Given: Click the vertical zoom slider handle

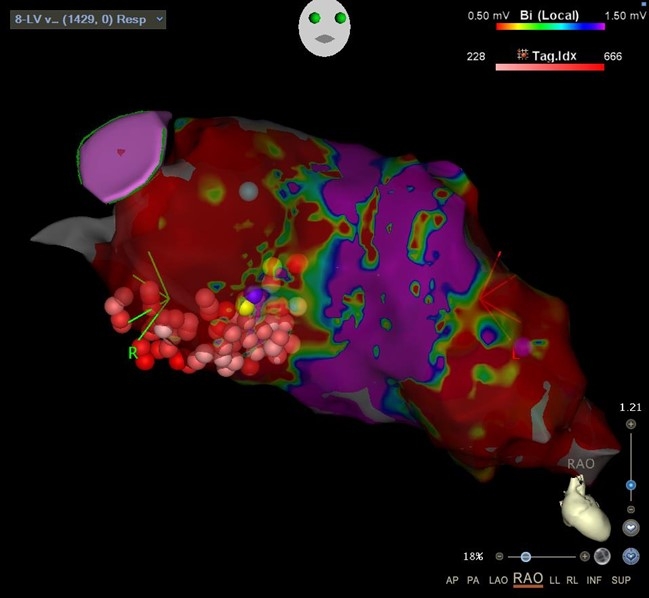Looking at the screenshot, I should [630, 485].
